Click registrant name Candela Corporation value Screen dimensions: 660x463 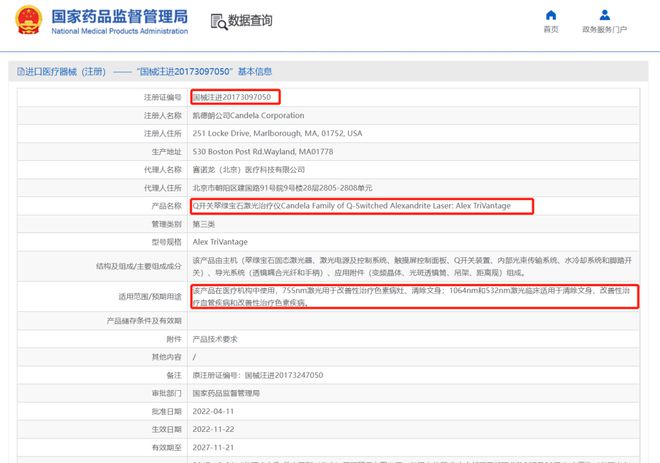click(248, 115)
